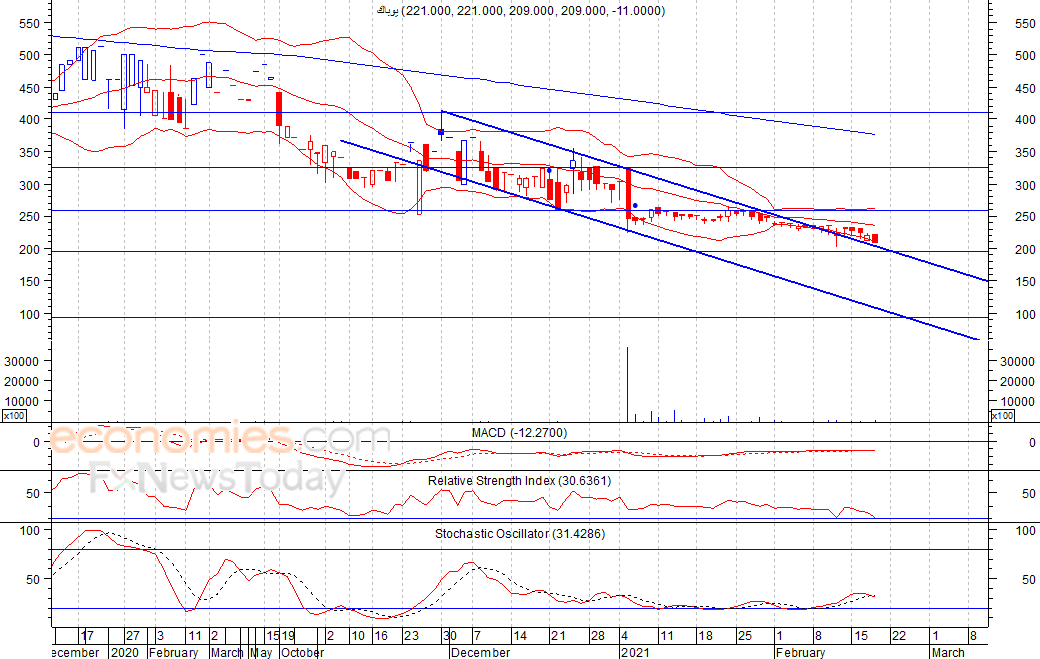Select the date tick labeled 14

[x=520, y=636]
